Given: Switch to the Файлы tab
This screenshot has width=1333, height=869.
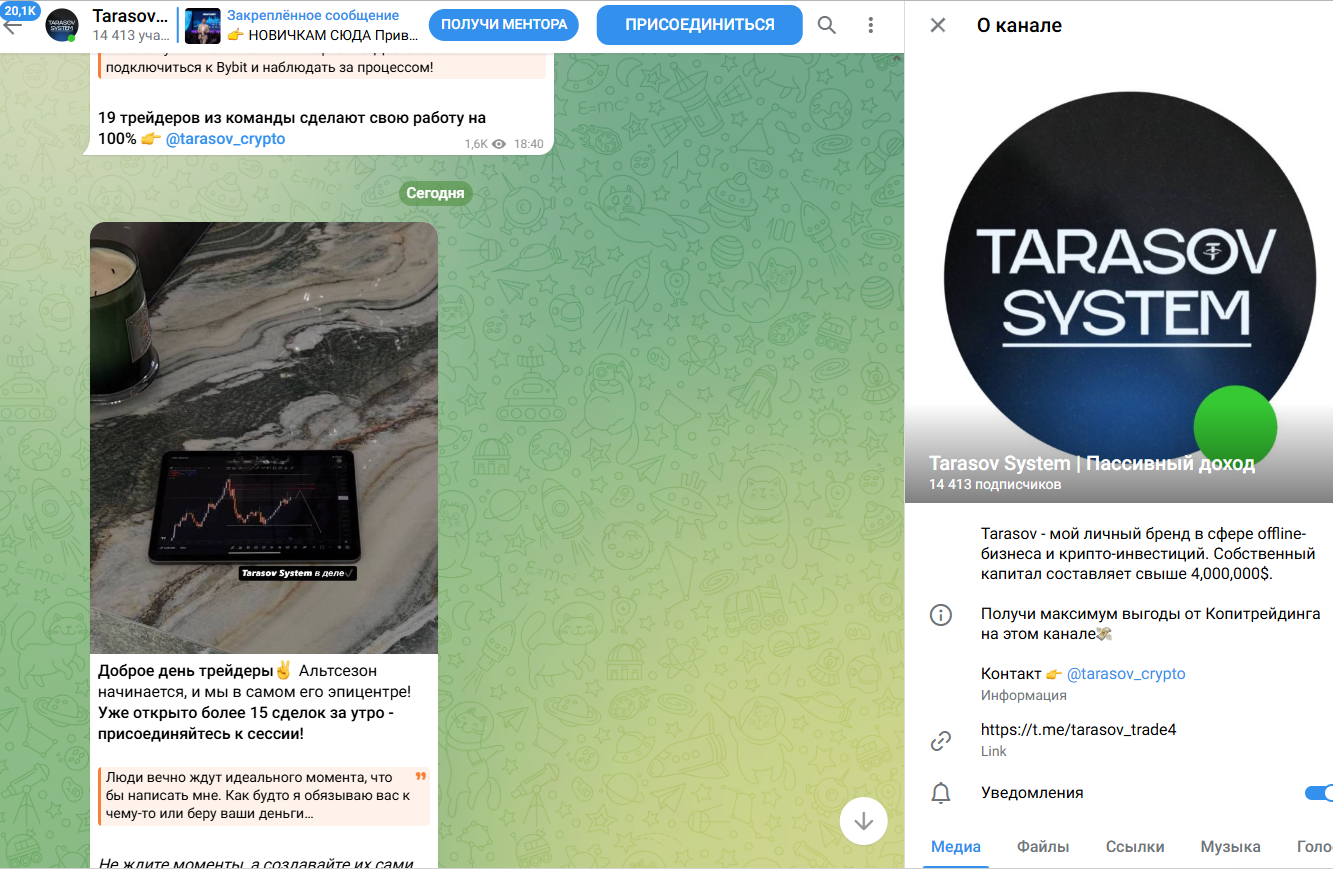Looking at the screenshot, I should (1043, 846).
